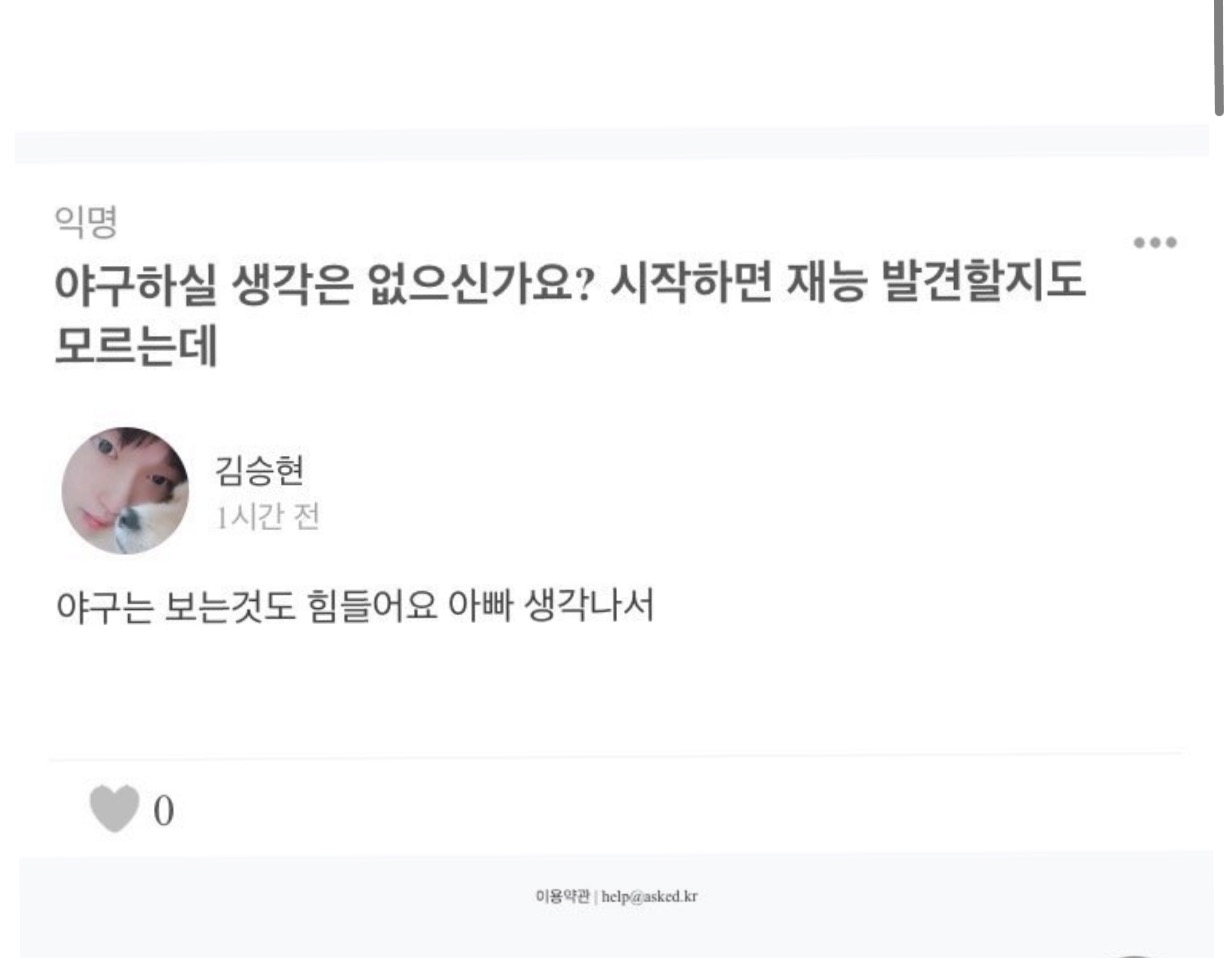Click the 1시간 전 timestamp
The image size is (1230, 958).
tap(267, 517)
